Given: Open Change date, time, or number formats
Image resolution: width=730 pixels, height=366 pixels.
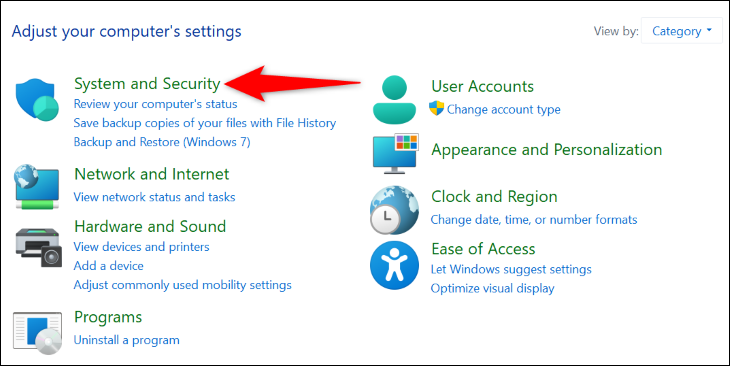Looking at the screenshot, I should [534, 219].
